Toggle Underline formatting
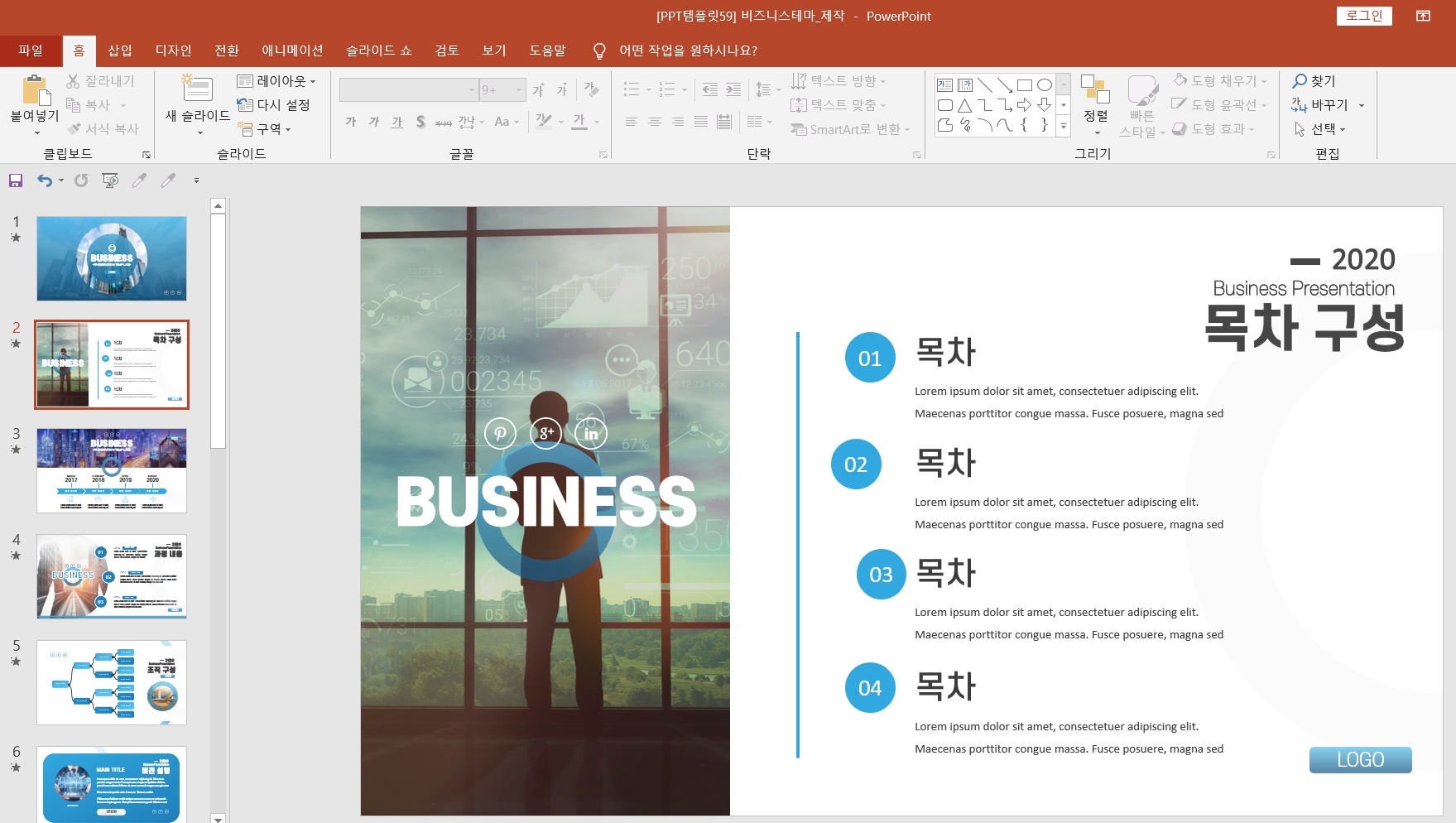This screenshot has width=1456, height=823. coord(397,122)
